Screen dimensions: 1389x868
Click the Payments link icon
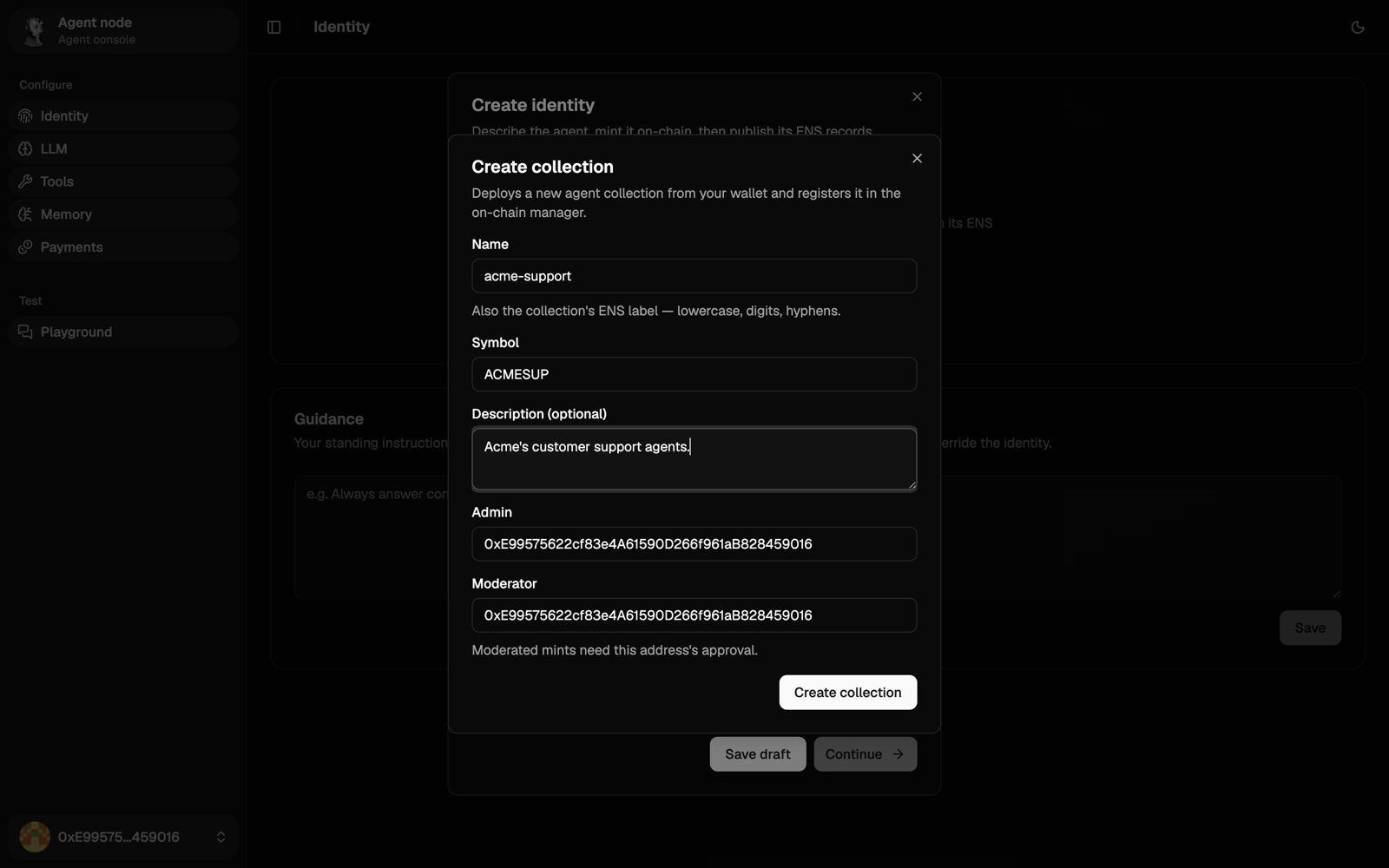[x=25, y=247]
